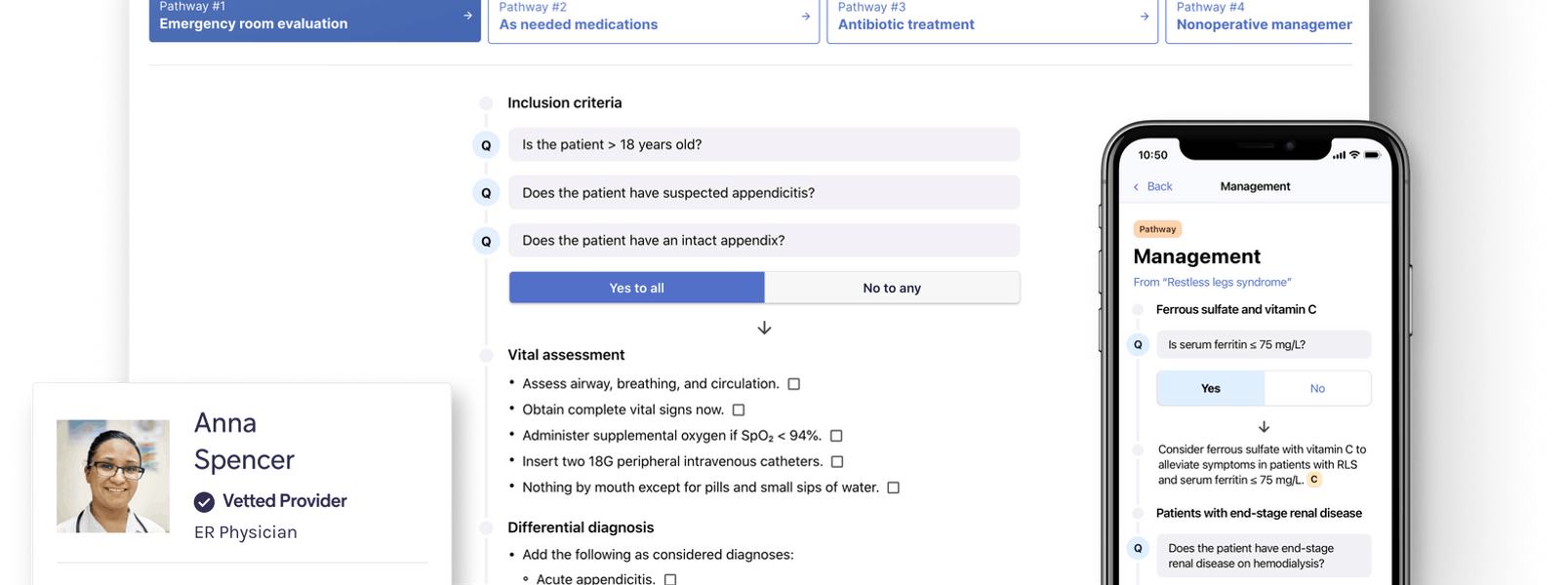The height and width of the screenshot is (585, 1568).
Task: Go Back on the phone screen
Action: pos(1153,186)
